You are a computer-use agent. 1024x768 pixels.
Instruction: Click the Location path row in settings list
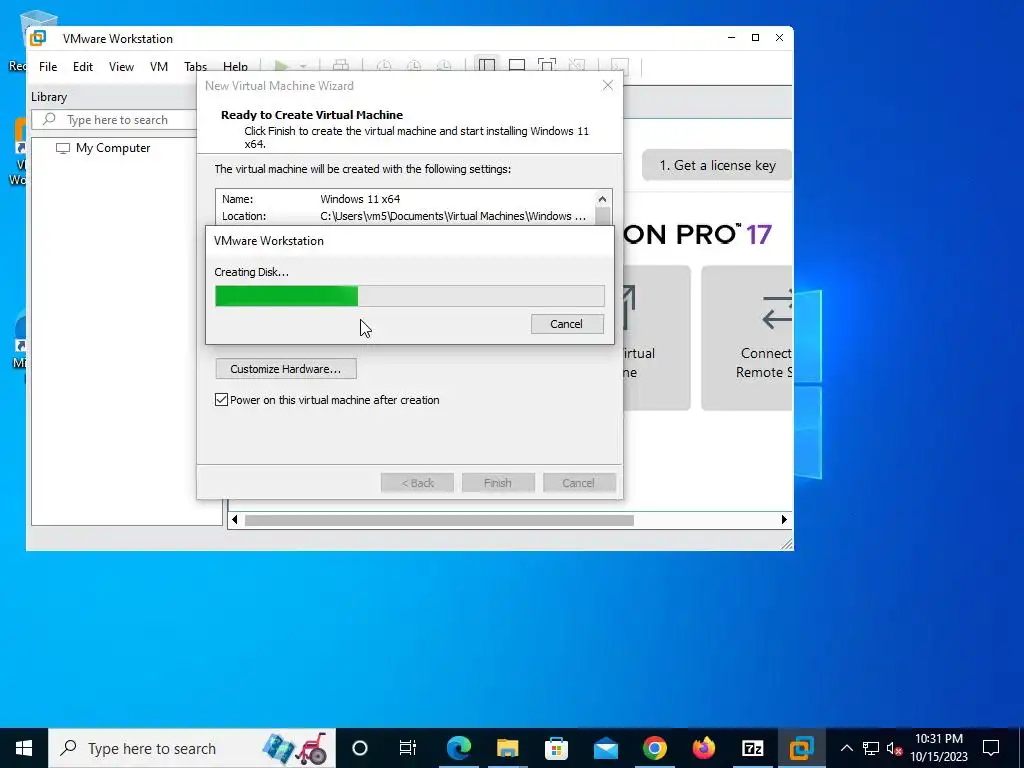[405, 216]
